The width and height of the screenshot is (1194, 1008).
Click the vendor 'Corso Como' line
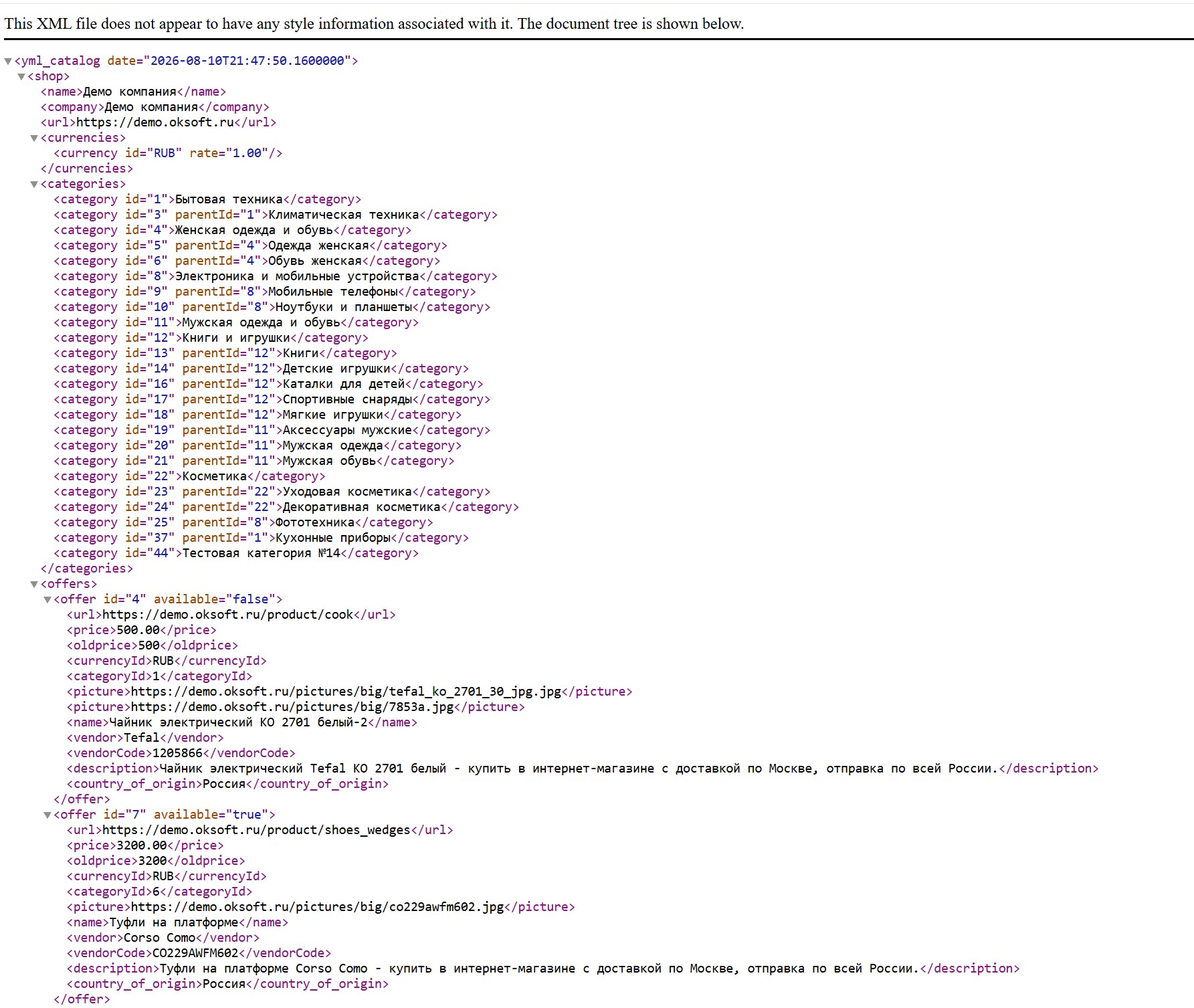tap(163, 938)
